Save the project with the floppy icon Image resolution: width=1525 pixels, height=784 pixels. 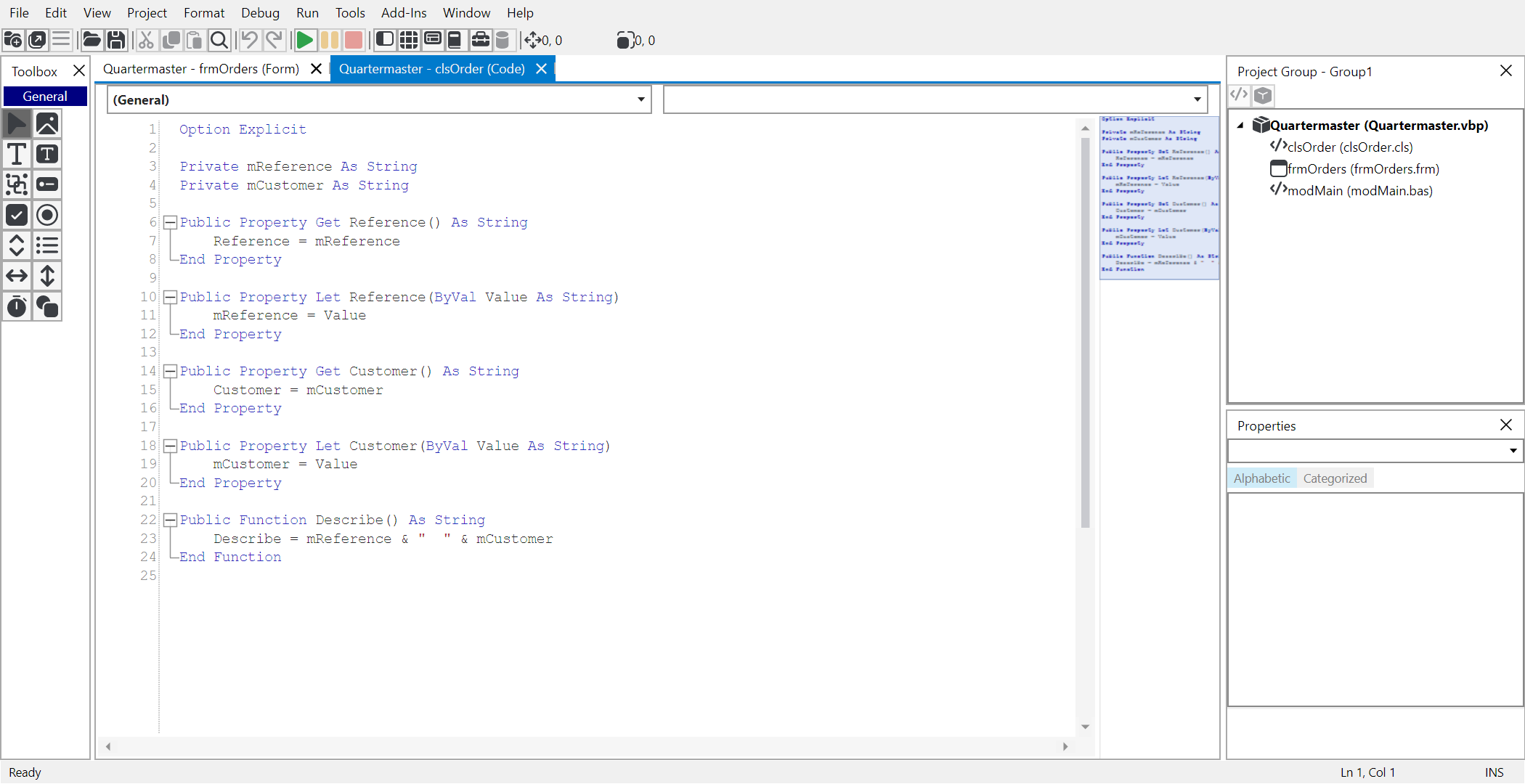pos(116,40)
